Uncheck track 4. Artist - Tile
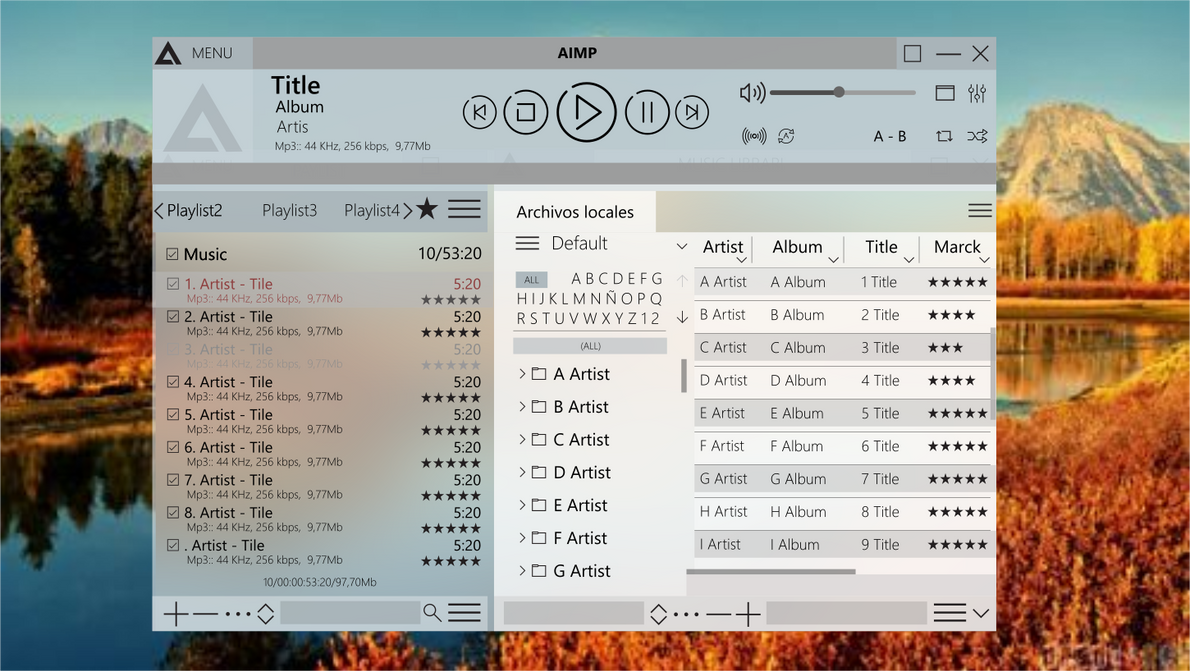 [x=173, y=382]
